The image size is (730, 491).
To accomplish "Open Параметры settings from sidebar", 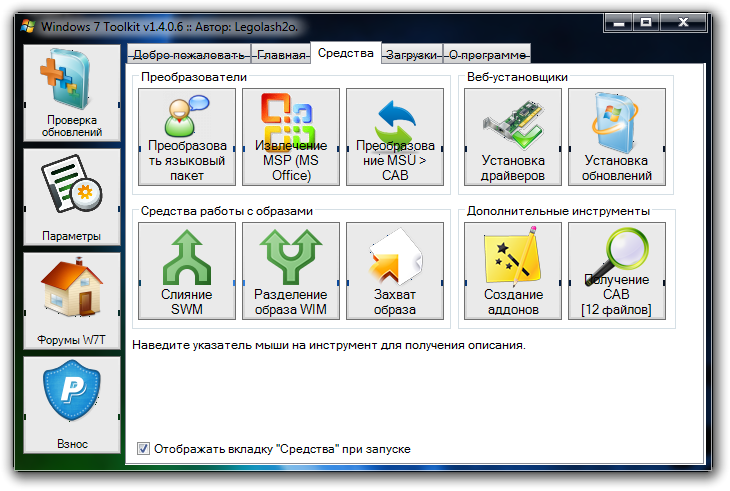I will click(x=72, y=197).
